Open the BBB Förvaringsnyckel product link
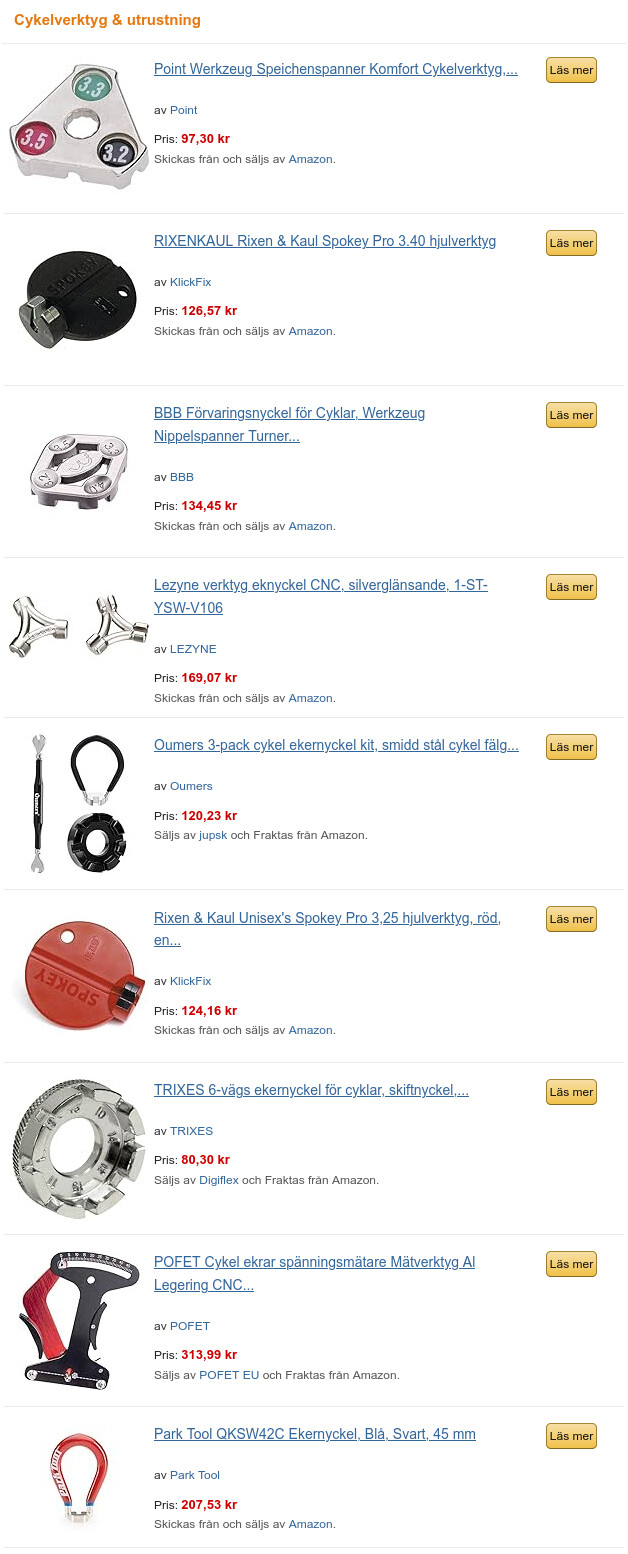The height and width of the screenshot is (1554, 628). pyautogui.click(x=289, y=425)
